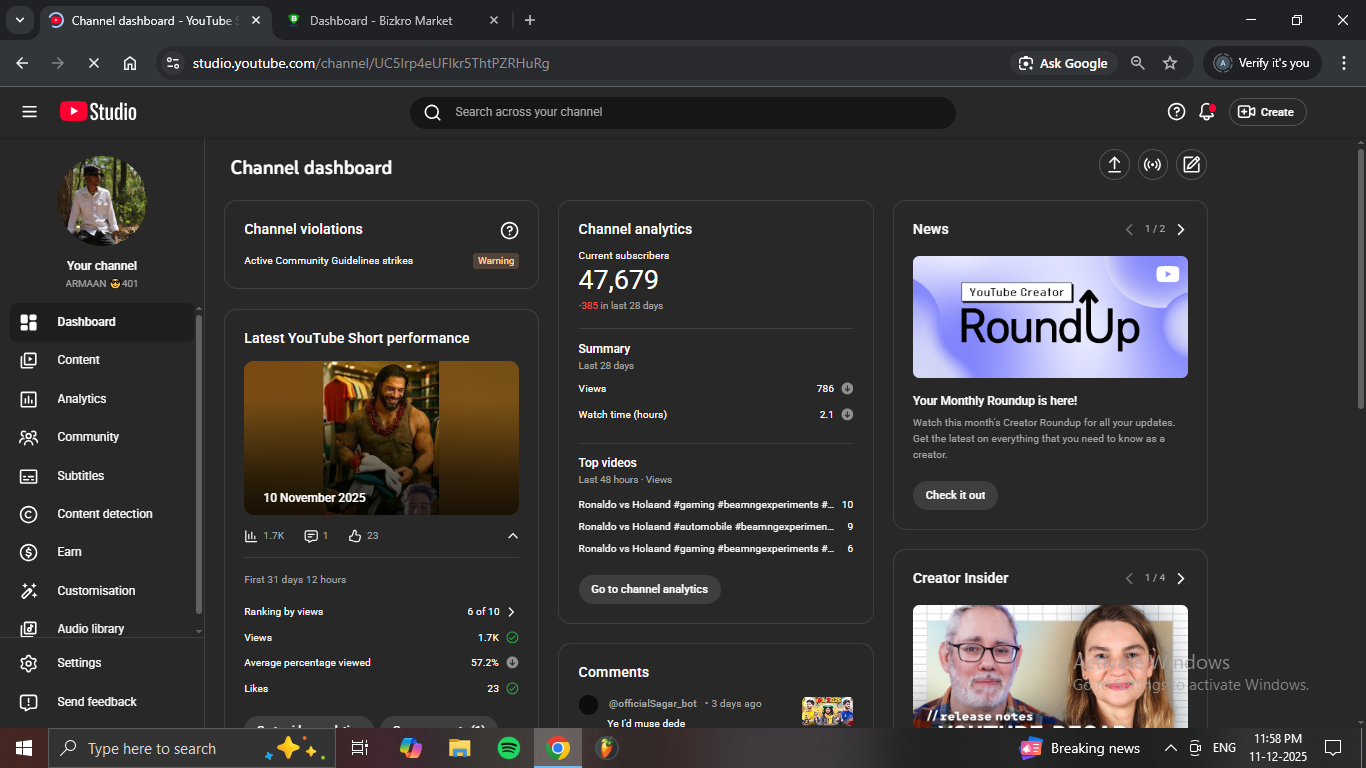Click the hamburger menu in Studio header
The width and height of the screenshot is (1366, 768).
pyautogui.click(x=29, y=112)
